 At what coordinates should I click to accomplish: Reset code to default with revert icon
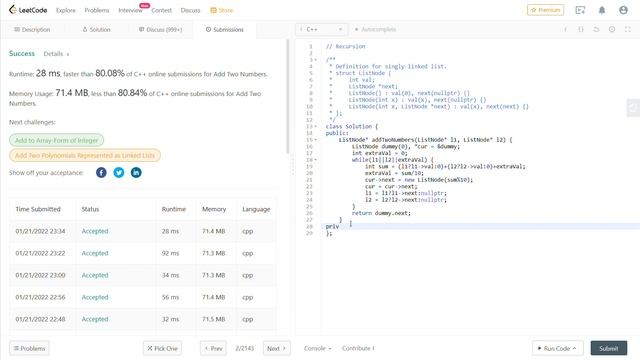(x=596, y=29)
